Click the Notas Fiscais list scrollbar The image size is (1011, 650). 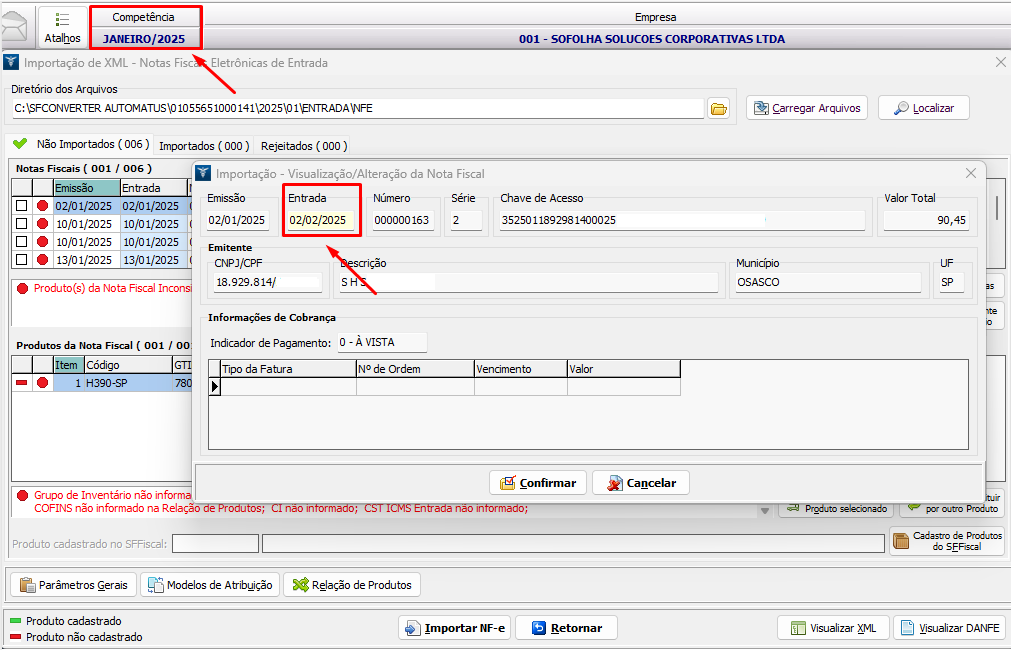click(x=996, y=208)
